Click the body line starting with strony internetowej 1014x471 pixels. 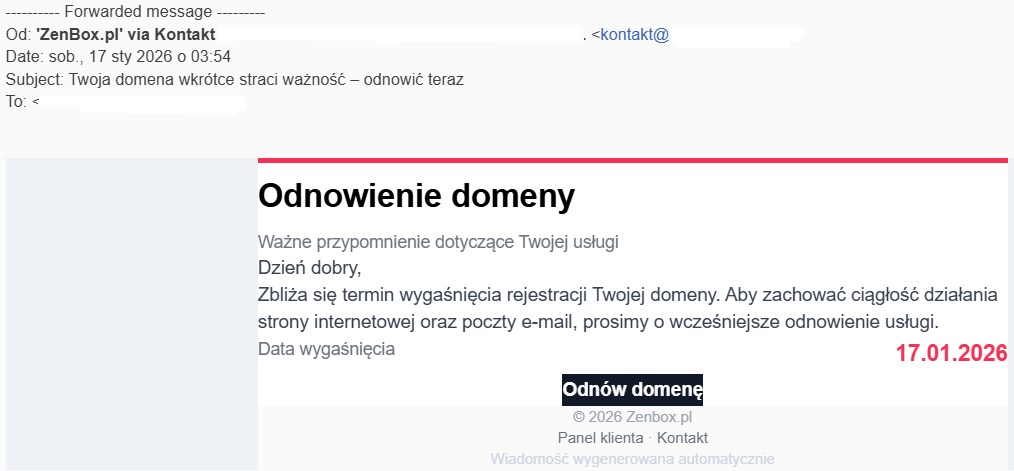(x=598, y=322)
